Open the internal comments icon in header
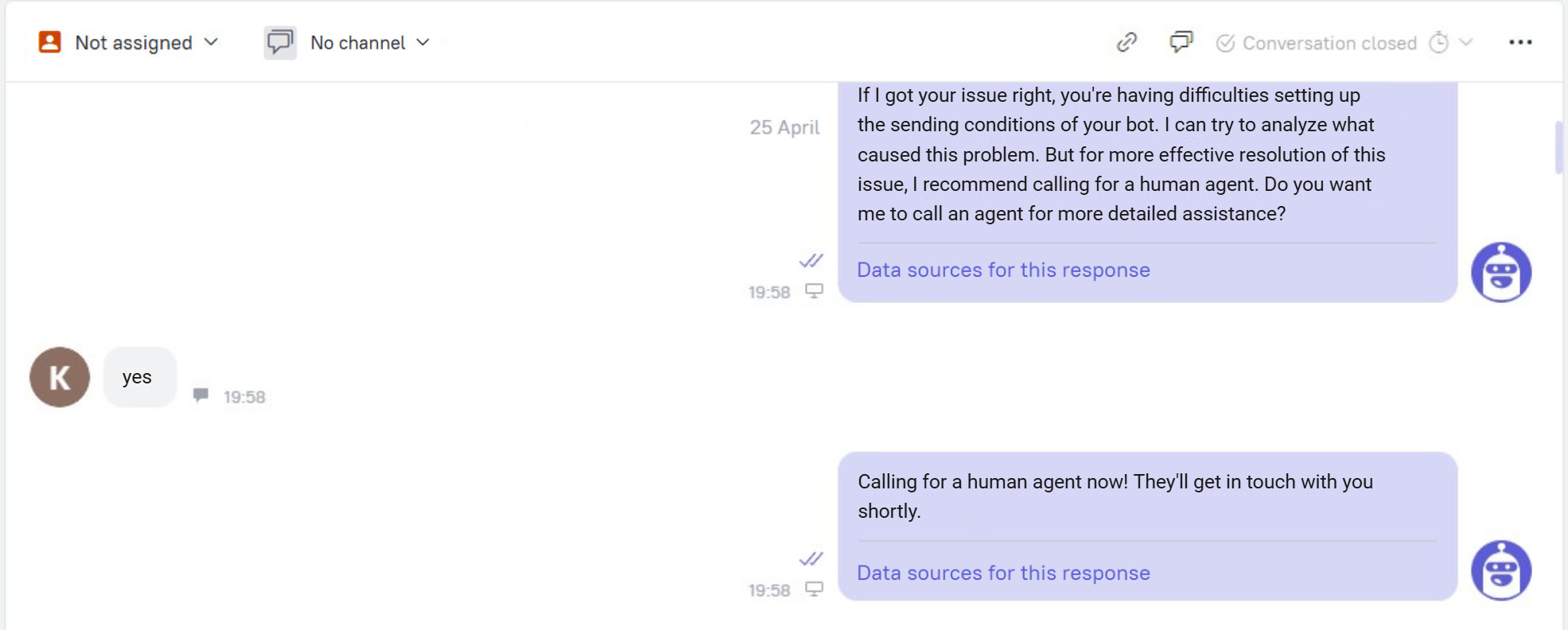 [x=1181, y=42]
